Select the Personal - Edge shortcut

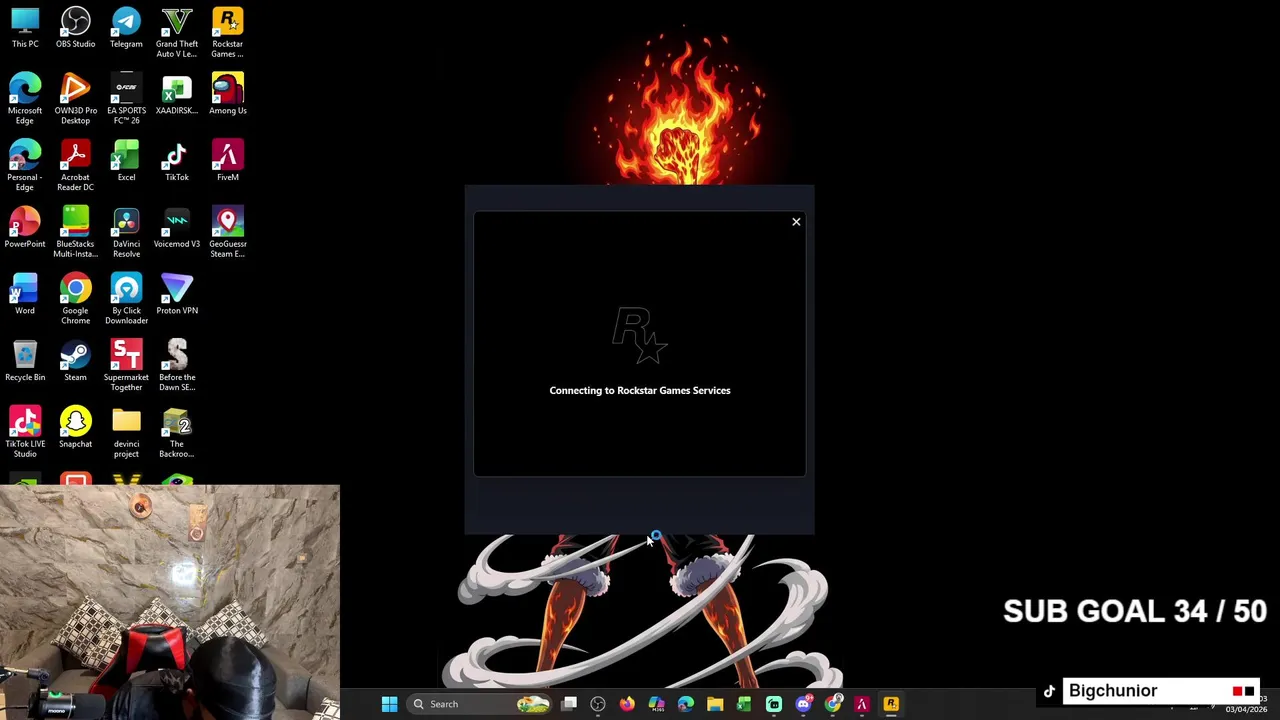point(25,166)
